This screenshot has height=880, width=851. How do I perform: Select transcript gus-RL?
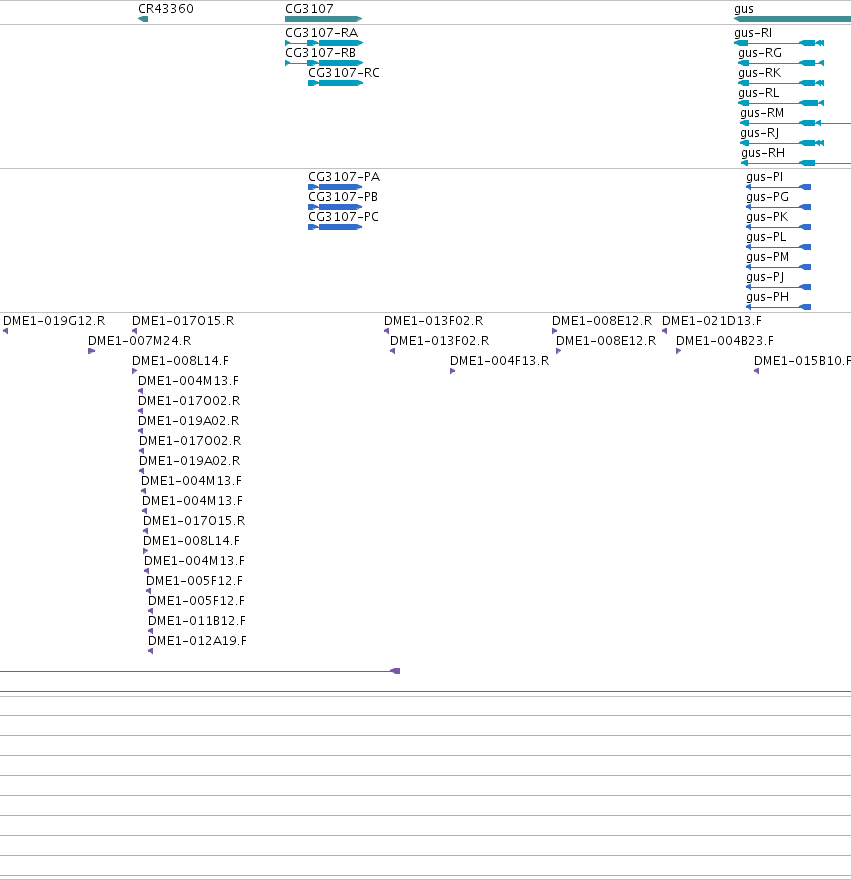tap(781, 103)
